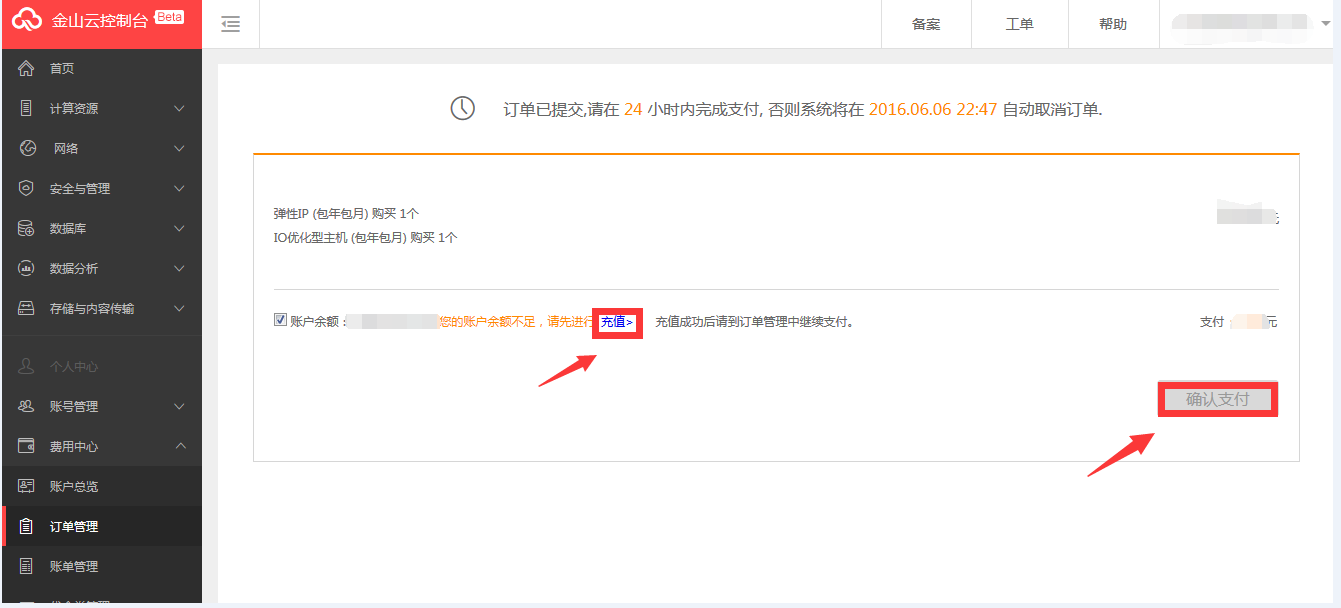This screenshot has height=608, width=1341.
Task: Click the 网络 globe icon
Action: coord(28,148)
